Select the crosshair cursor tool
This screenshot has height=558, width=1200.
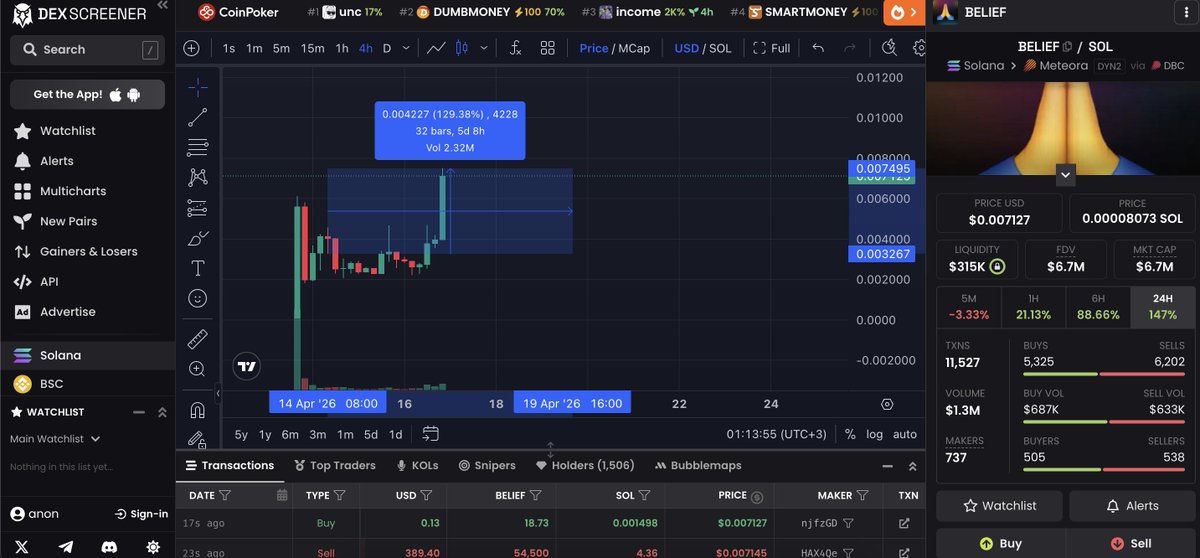click(197, 87)
